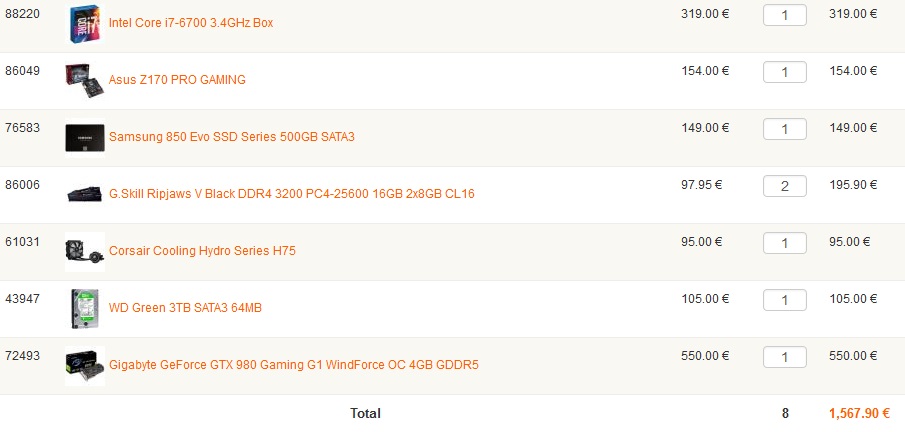Click the Corsair Hydro H75 cooler image
The image size is (905, 432).
(85, 251)
